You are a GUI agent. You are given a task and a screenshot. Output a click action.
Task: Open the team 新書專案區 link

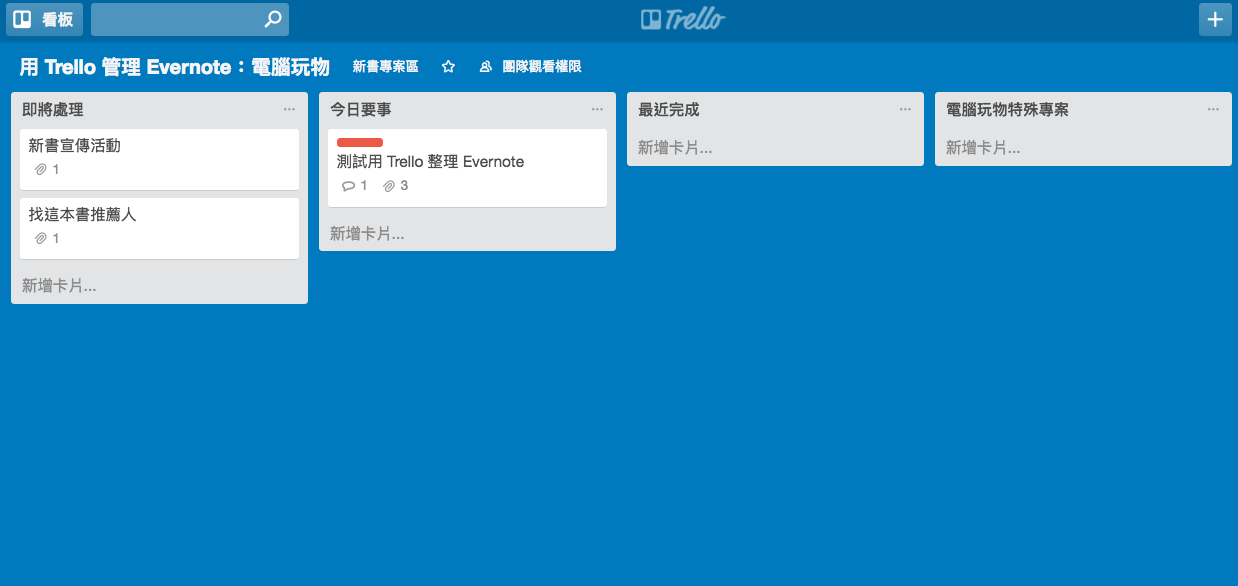click(x=385, y=67)
